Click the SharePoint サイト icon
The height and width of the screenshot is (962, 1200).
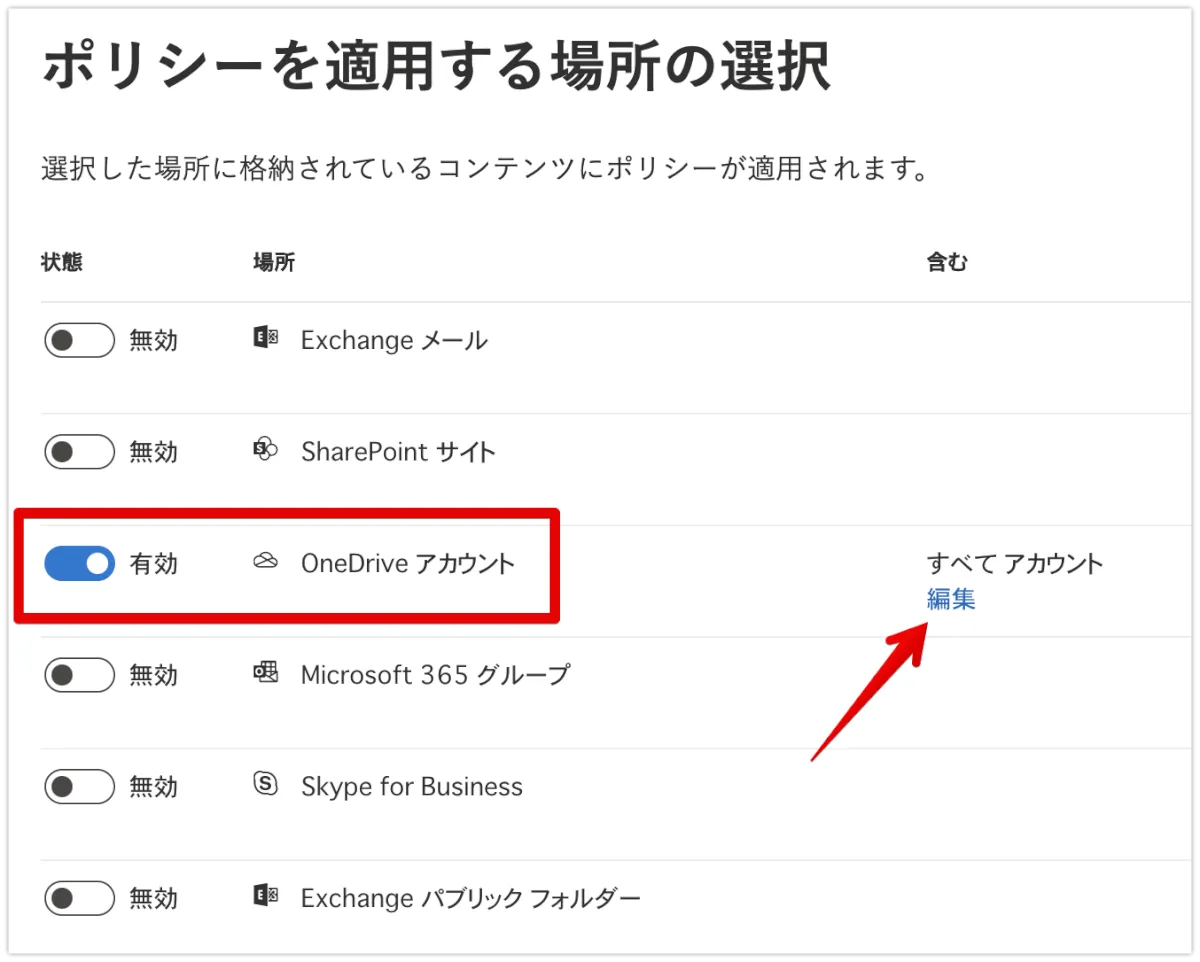point(265,450)
